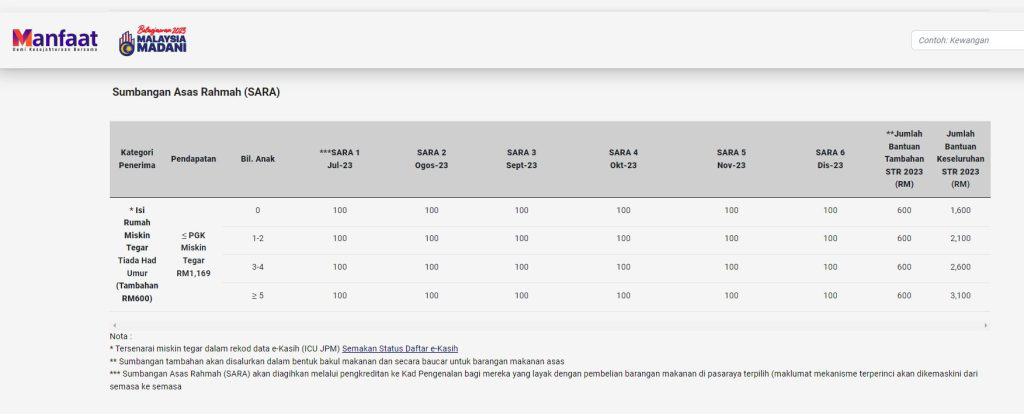Screen dimensions: 1024x418
Task: Click the SARA 6 '100' in the 3-4 row
Action: tap(830, 266)
